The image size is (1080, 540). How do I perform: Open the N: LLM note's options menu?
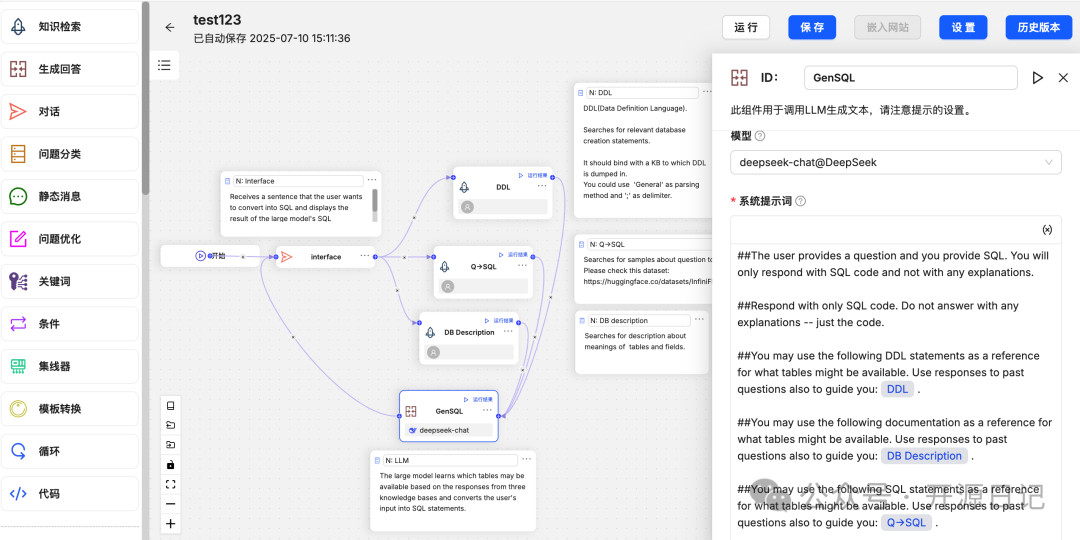pyautogui.click(x=527, y=459)
